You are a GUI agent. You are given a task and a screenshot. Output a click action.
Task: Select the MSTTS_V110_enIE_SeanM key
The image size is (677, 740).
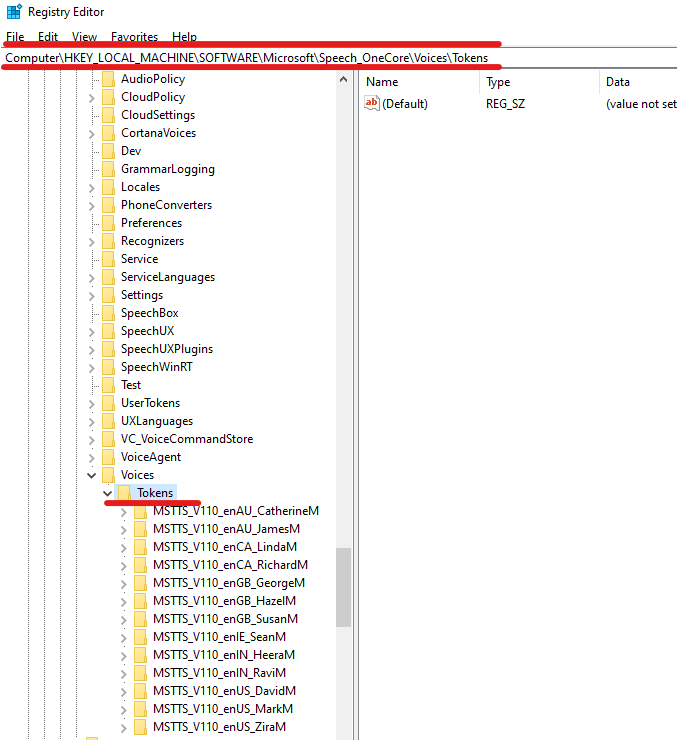pyautogui.click(x=219, y=637)
